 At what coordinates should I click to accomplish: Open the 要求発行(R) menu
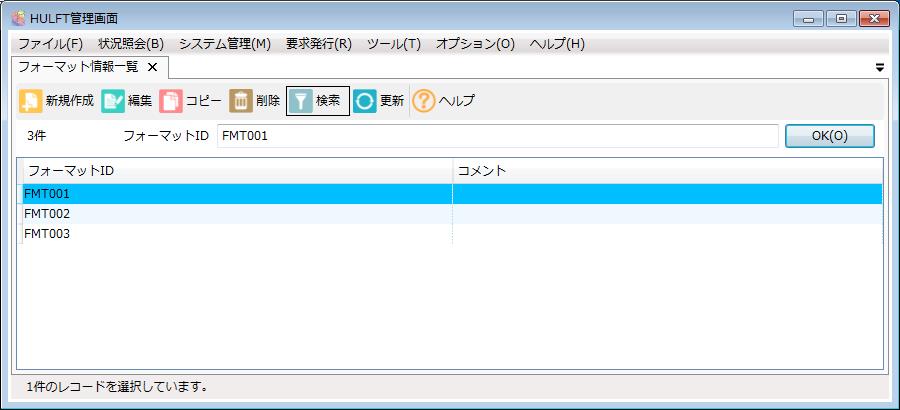(x=319, y=44)
